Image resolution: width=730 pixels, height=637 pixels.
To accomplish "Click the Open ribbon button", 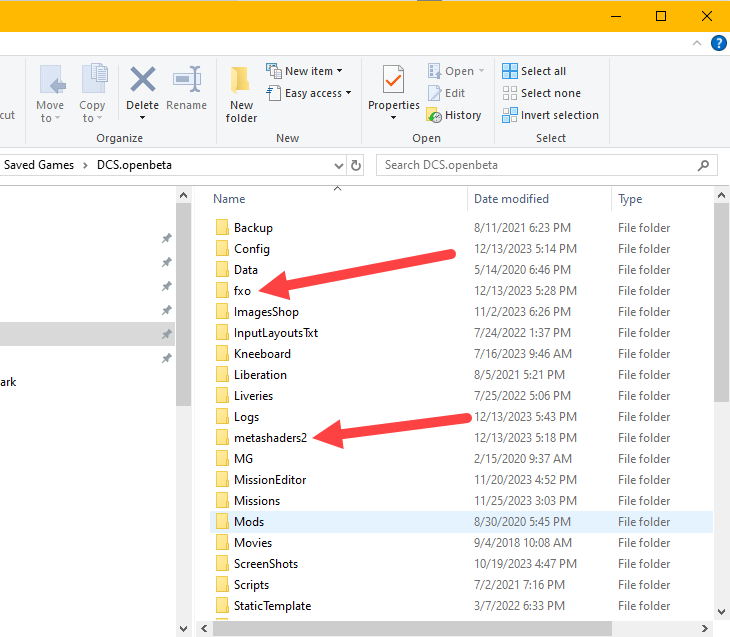I will (x=456, y=71).
